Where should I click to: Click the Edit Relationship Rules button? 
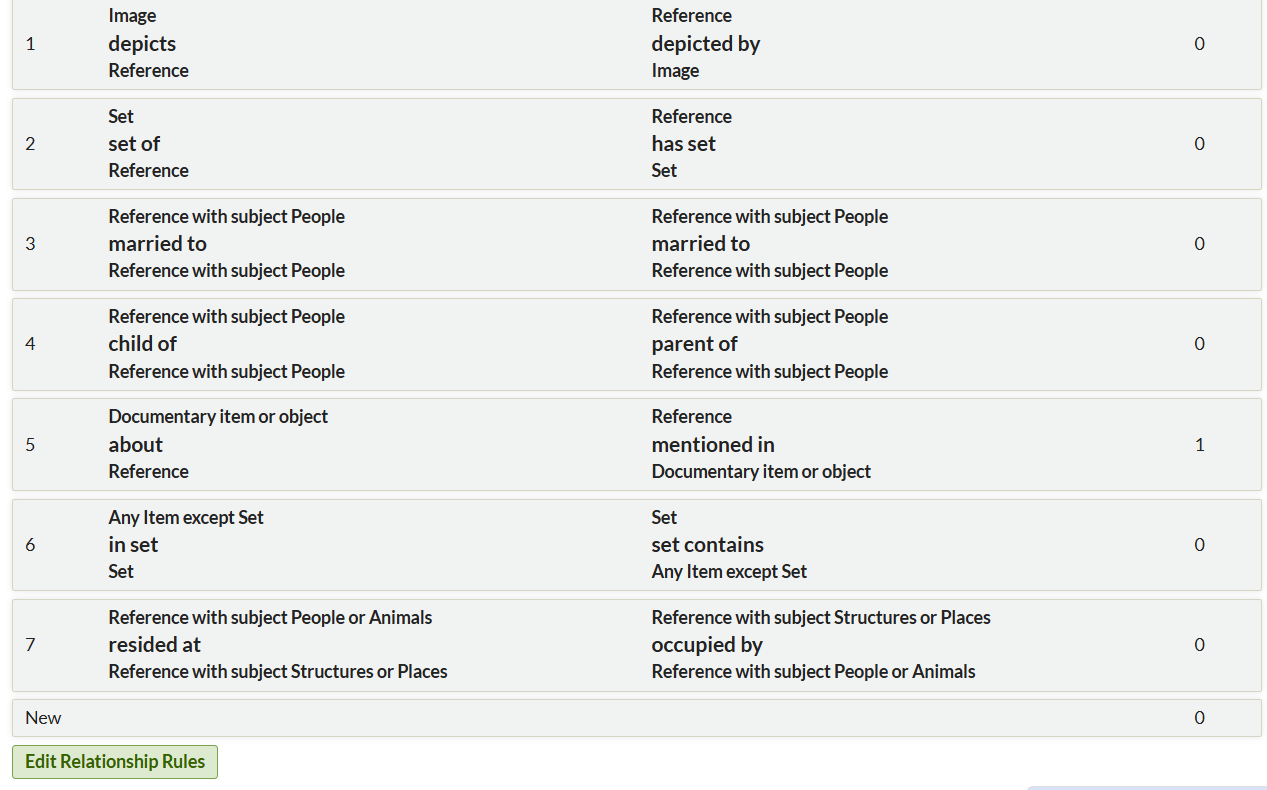[114, 762]
